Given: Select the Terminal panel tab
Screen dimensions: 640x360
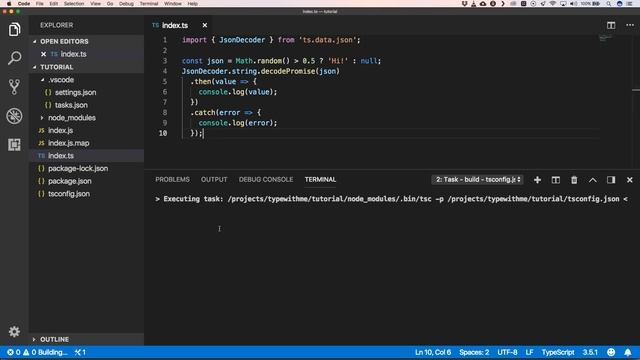Looking at the screenshot, I should click(320, 180).
